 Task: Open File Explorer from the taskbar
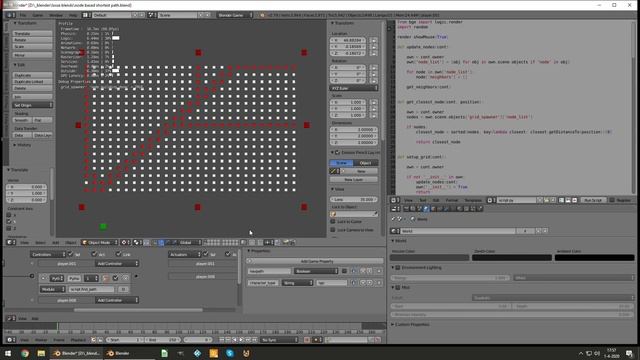41,353
